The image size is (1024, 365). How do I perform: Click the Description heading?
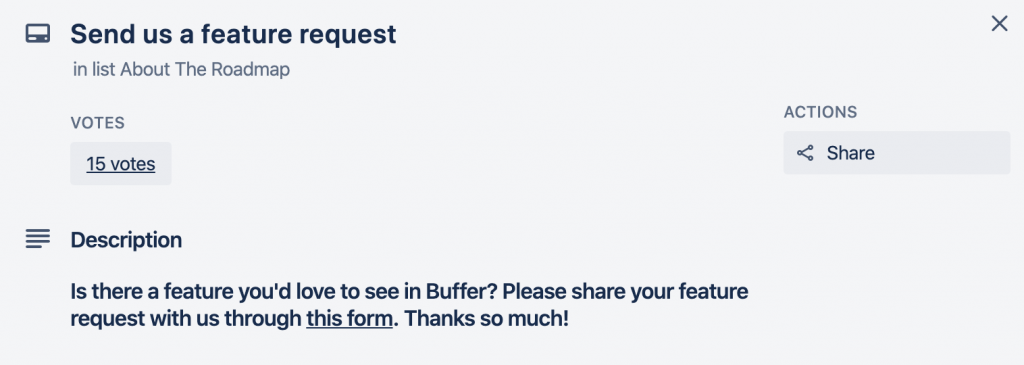(126, 240)
